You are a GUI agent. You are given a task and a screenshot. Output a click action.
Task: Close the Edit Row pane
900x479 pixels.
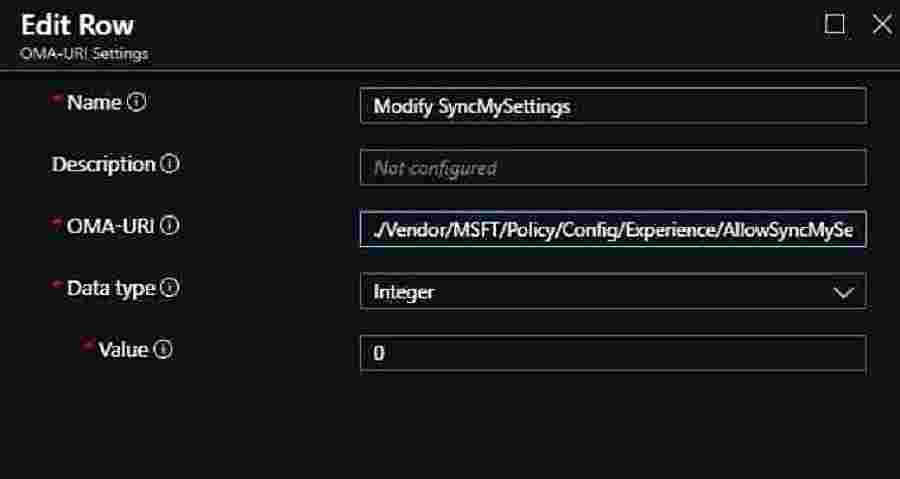pyautogui.click(x=881, y=25)
